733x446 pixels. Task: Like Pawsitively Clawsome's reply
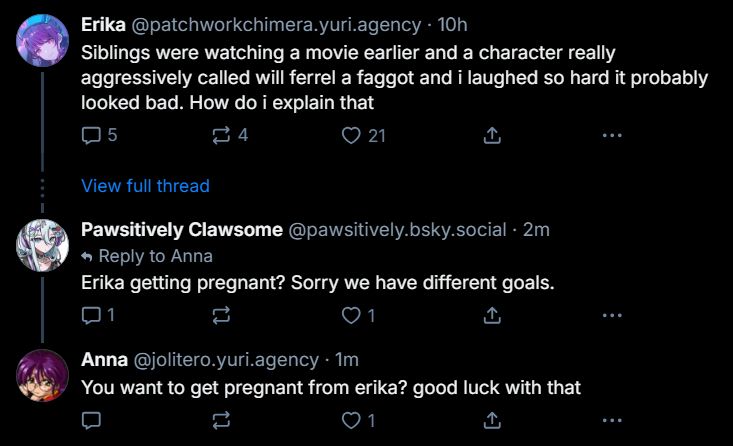pos(350,315)
